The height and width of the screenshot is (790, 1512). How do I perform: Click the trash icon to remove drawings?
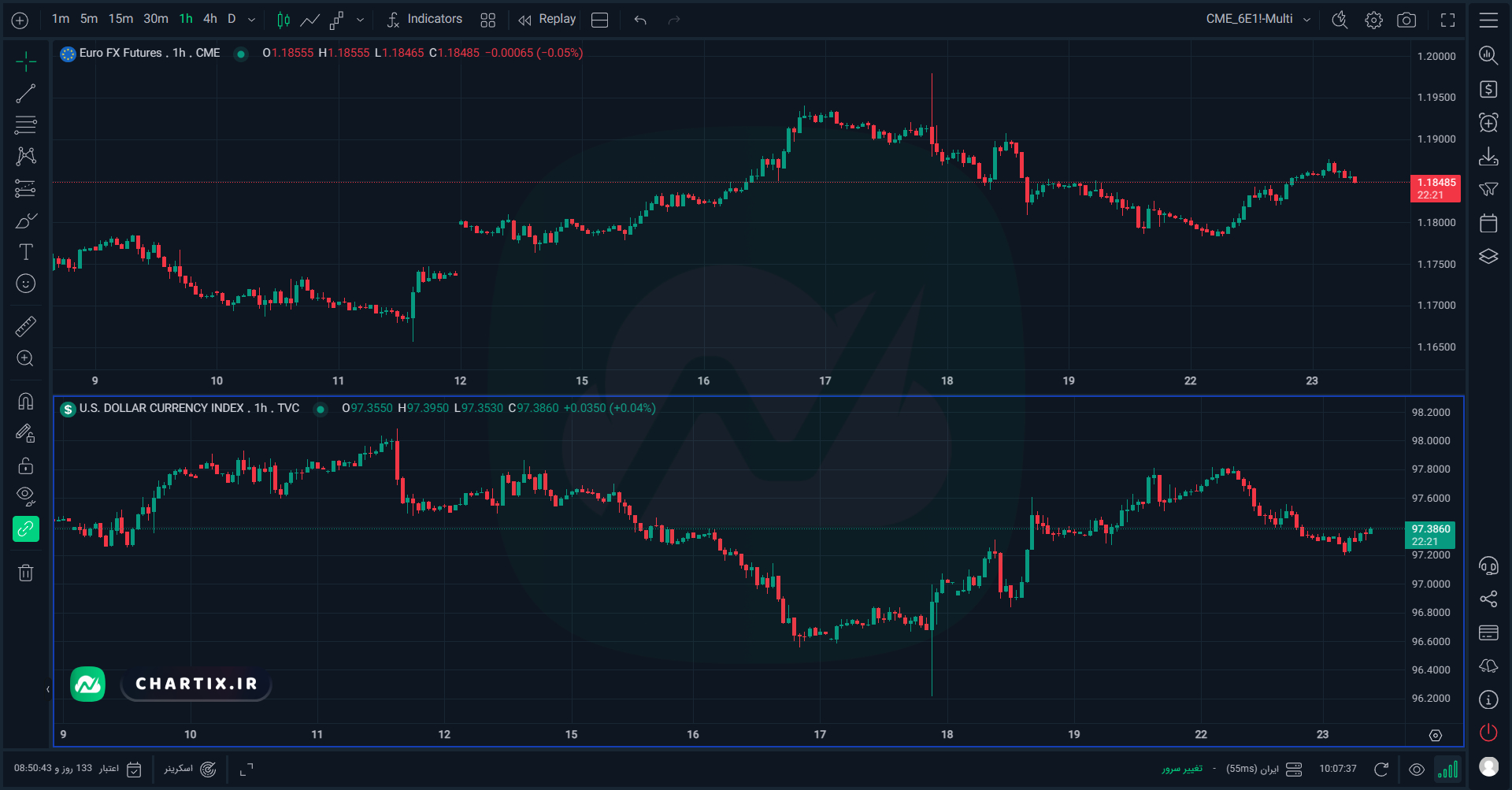pos(26,573)
